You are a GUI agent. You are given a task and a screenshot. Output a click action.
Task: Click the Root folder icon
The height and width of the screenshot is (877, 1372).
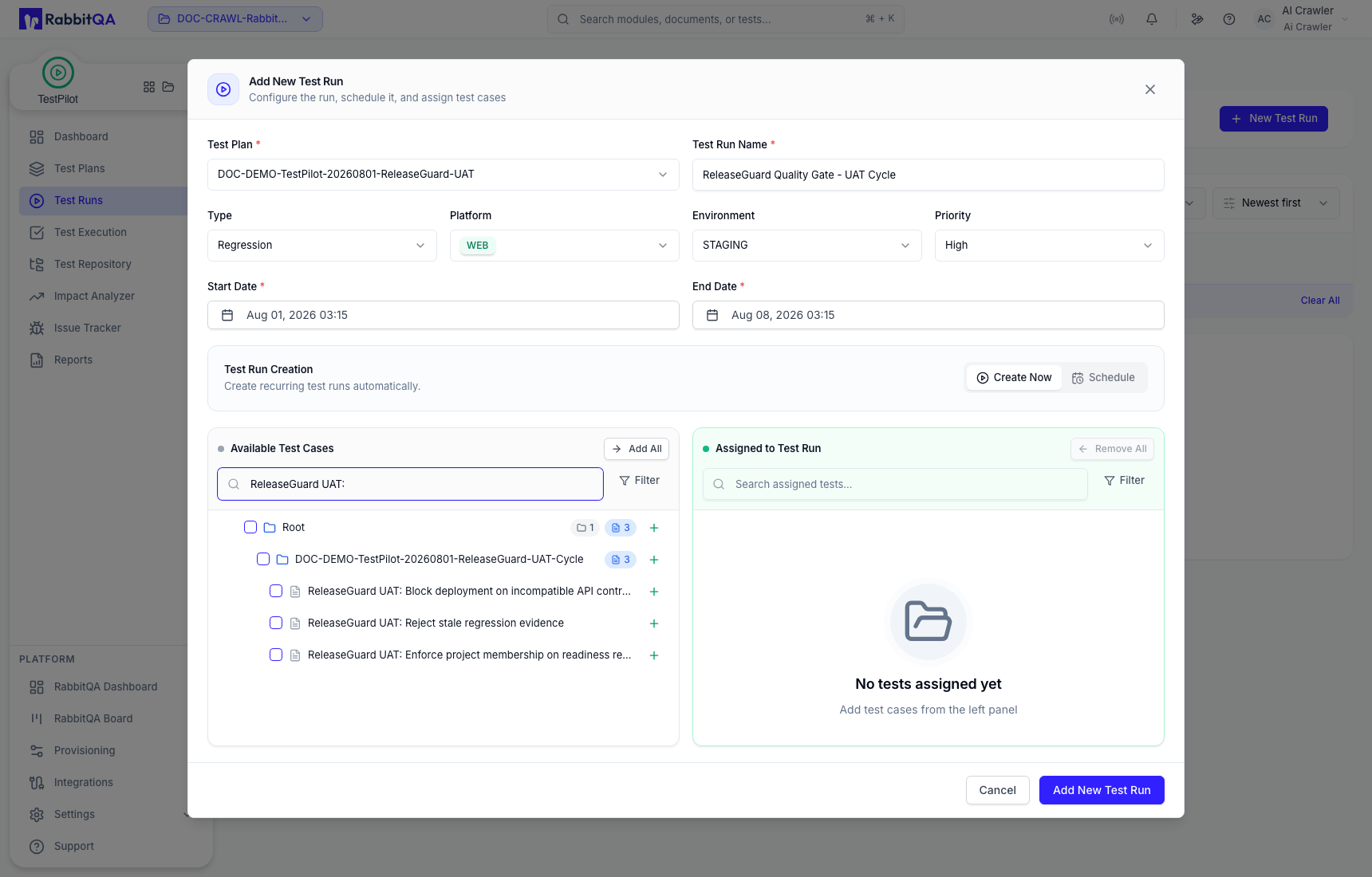click(270, 528)
